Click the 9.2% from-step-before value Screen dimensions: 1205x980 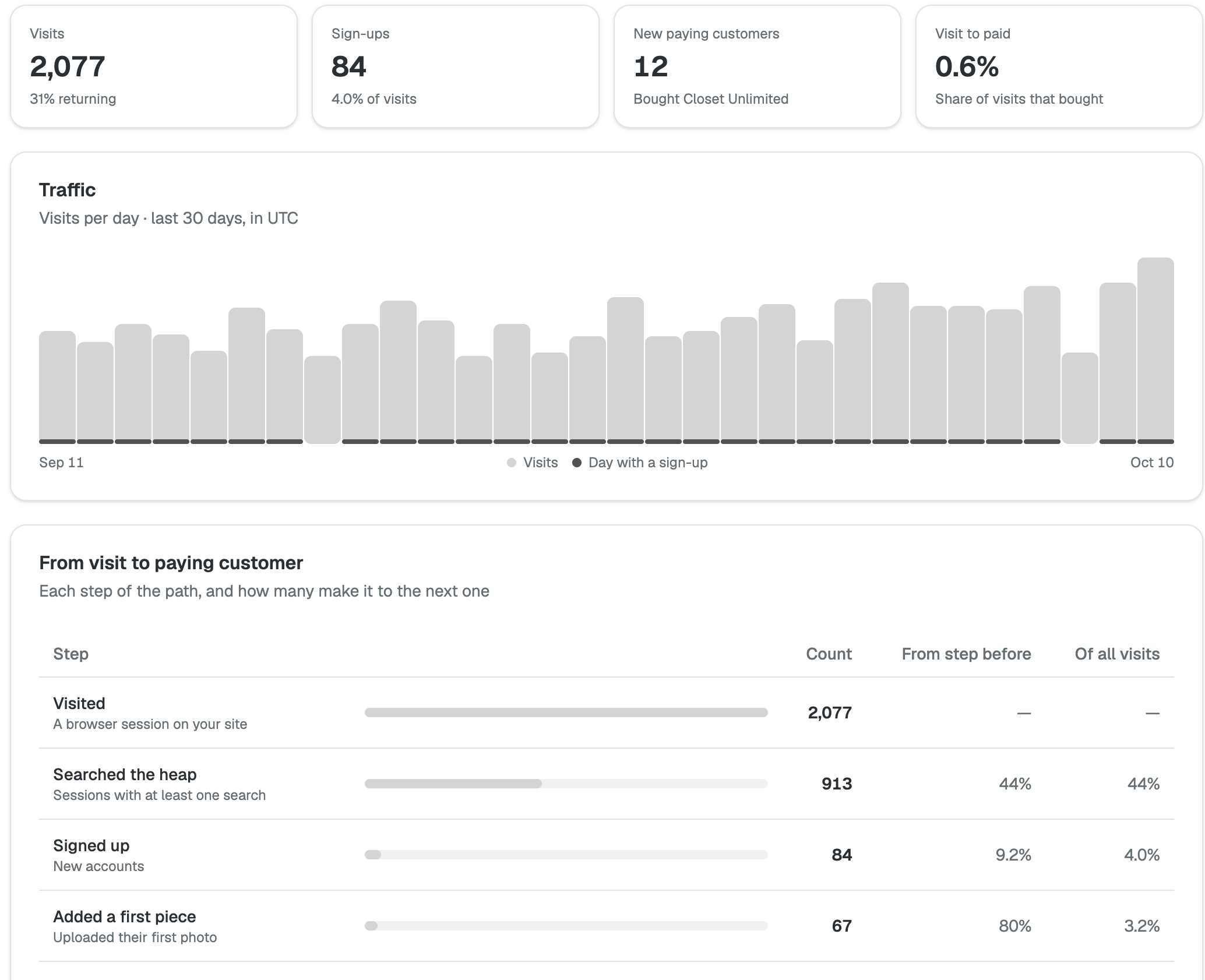[1013, 855]
